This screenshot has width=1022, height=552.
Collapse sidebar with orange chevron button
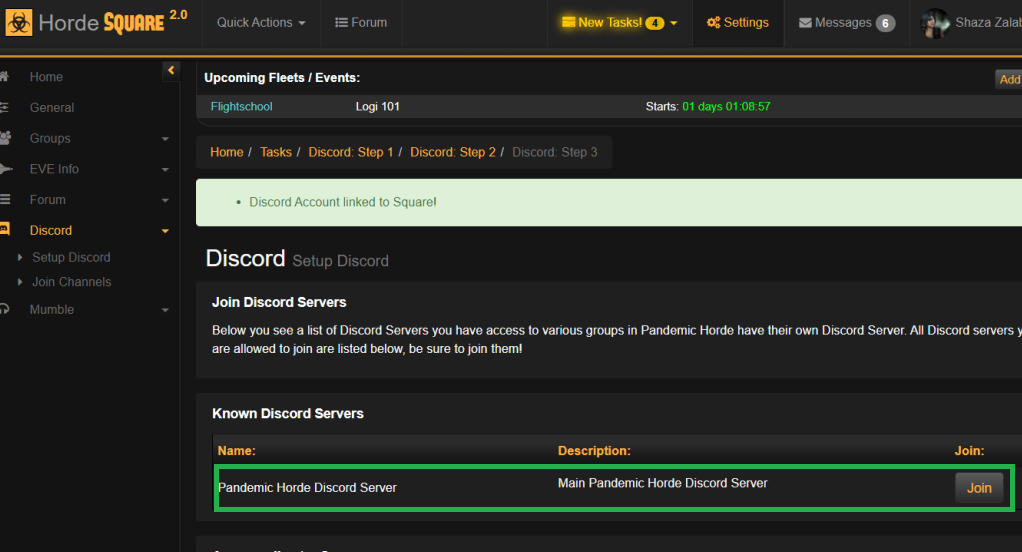click(171, 70)
